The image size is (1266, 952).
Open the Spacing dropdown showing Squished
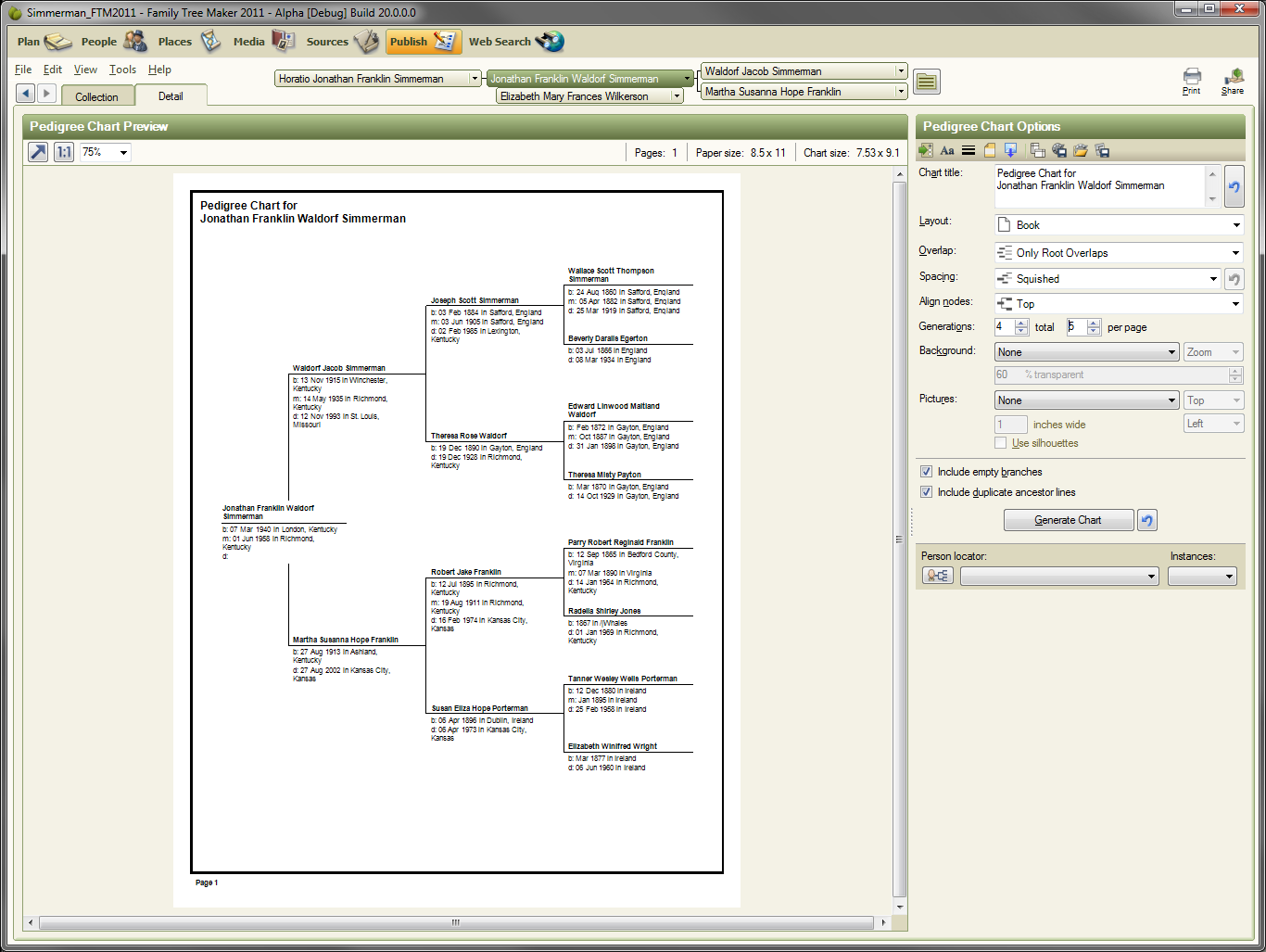1108,279
